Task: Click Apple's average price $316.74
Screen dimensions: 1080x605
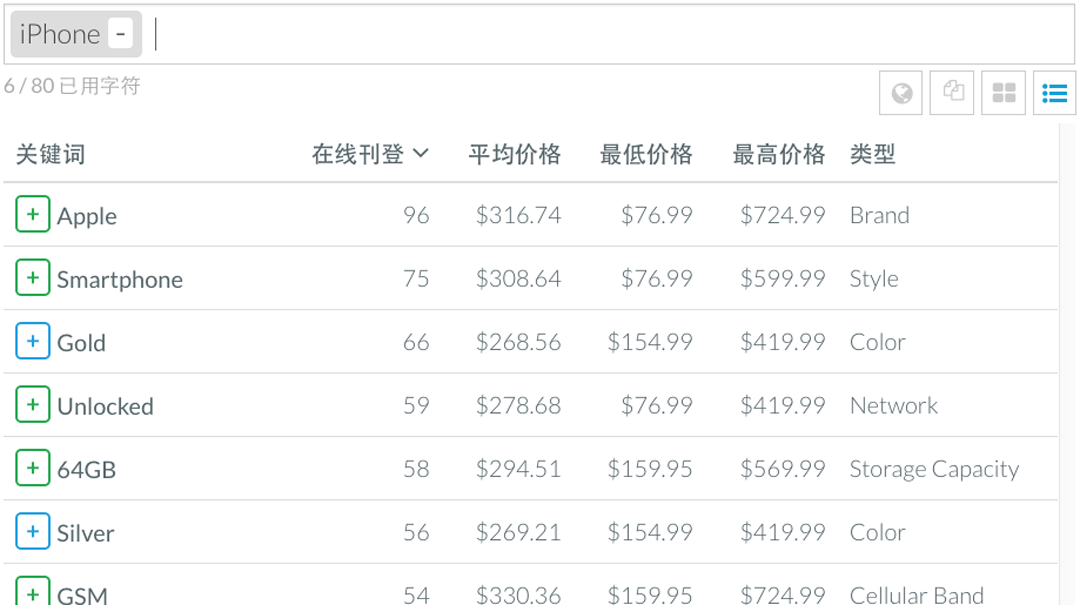Action: click(518, 215)
